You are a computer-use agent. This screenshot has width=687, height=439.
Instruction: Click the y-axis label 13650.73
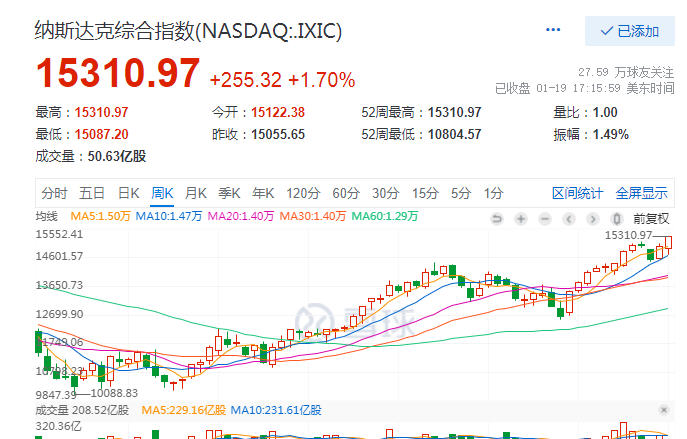pos(59,285)
